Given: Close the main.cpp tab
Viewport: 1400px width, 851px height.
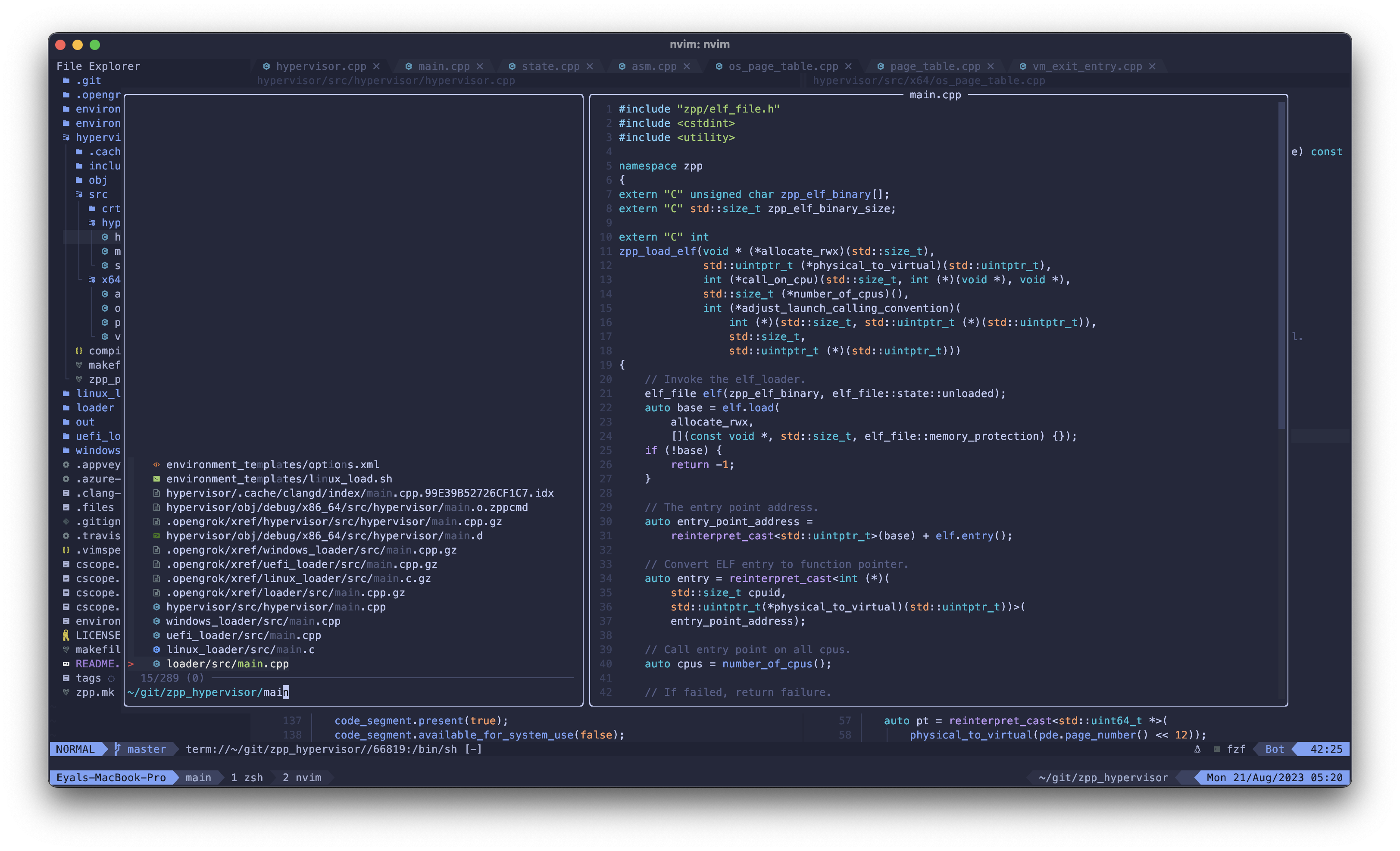Looking at the screenshot, I should (480, 66).
